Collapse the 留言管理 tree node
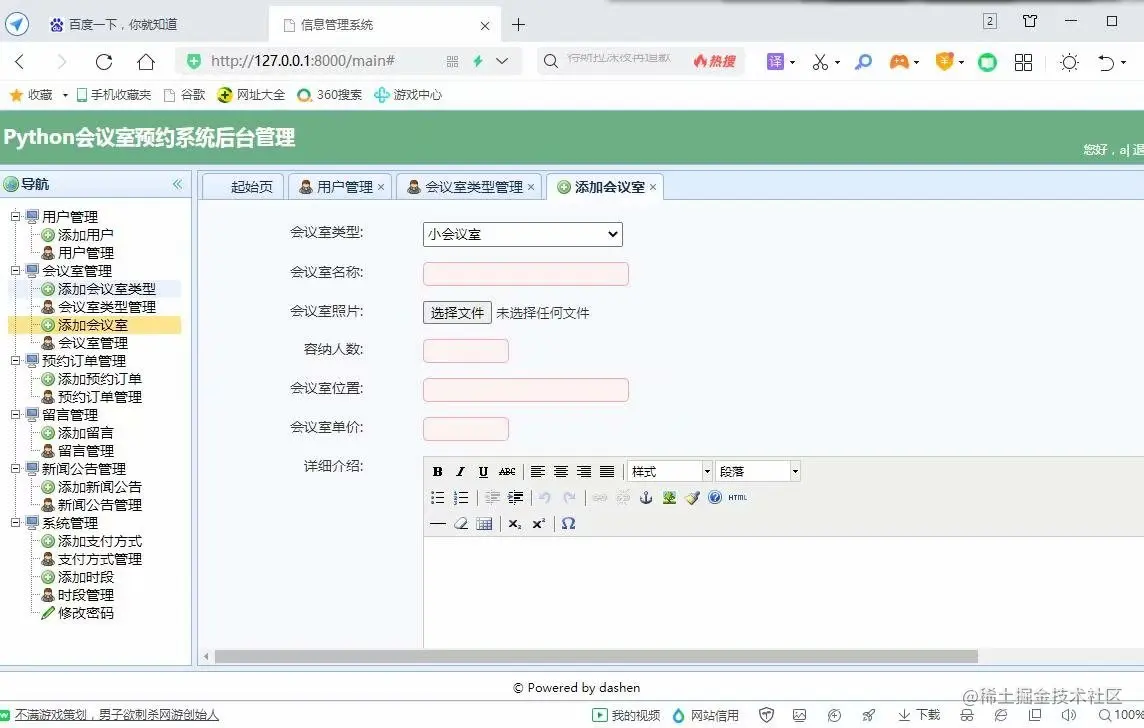 click(x=15, y=414)
